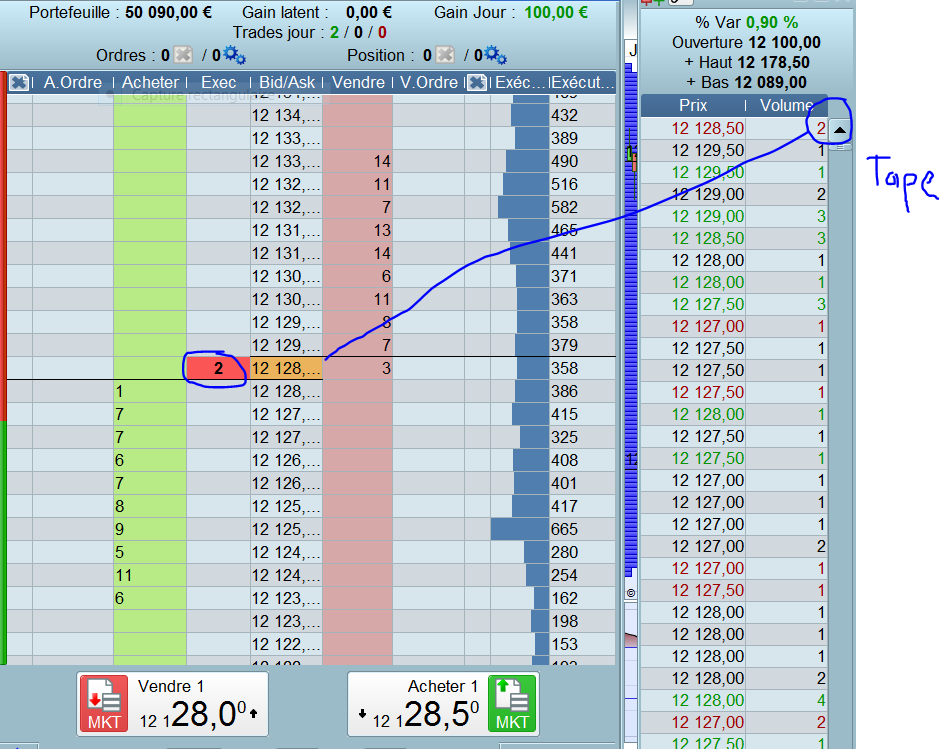Screen dimensions: 939x749
Task: Click the orange highlighted 12 128 price cell
Action: (x=286, y=369)
